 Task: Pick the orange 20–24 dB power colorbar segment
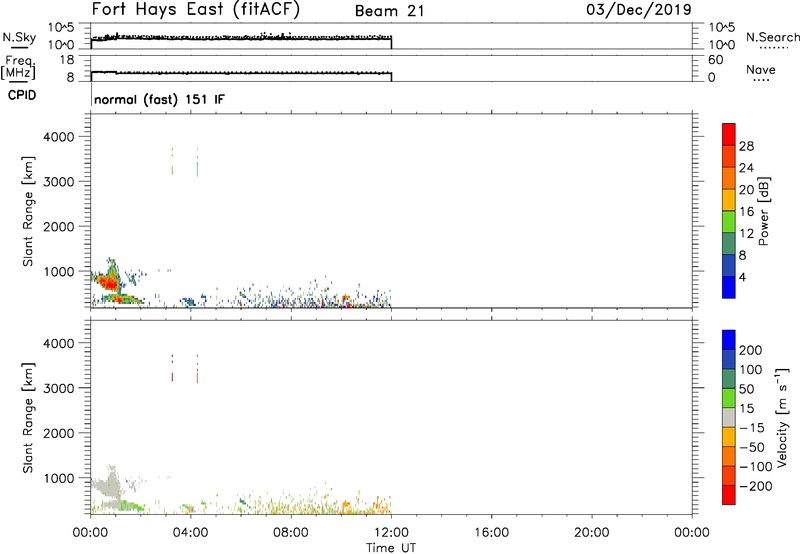tap(729, 178)
